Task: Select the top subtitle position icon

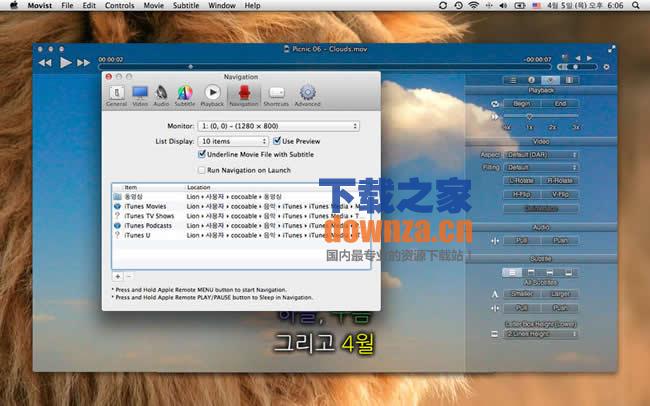Action: pyautogui.click(x=531, y=272)
